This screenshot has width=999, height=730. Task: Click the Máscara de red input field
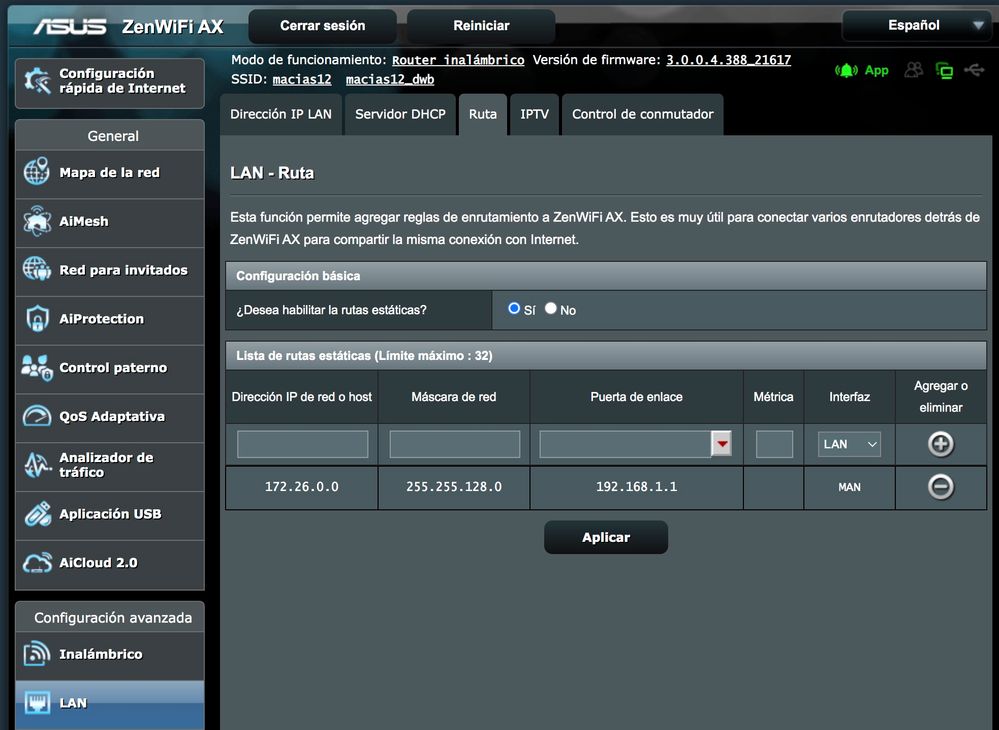(x=454, y=444)
